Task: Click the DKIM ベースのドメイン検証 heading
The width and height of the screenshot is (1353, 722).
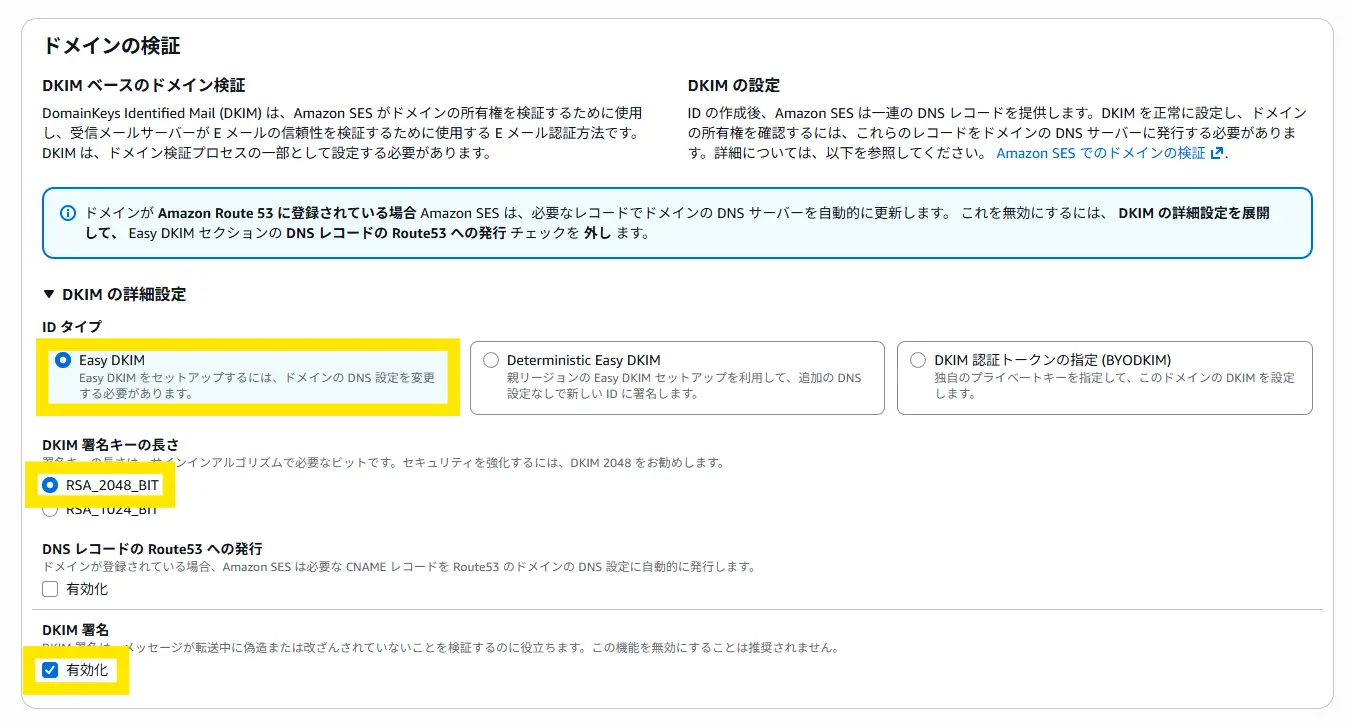Action: point(143,86)
